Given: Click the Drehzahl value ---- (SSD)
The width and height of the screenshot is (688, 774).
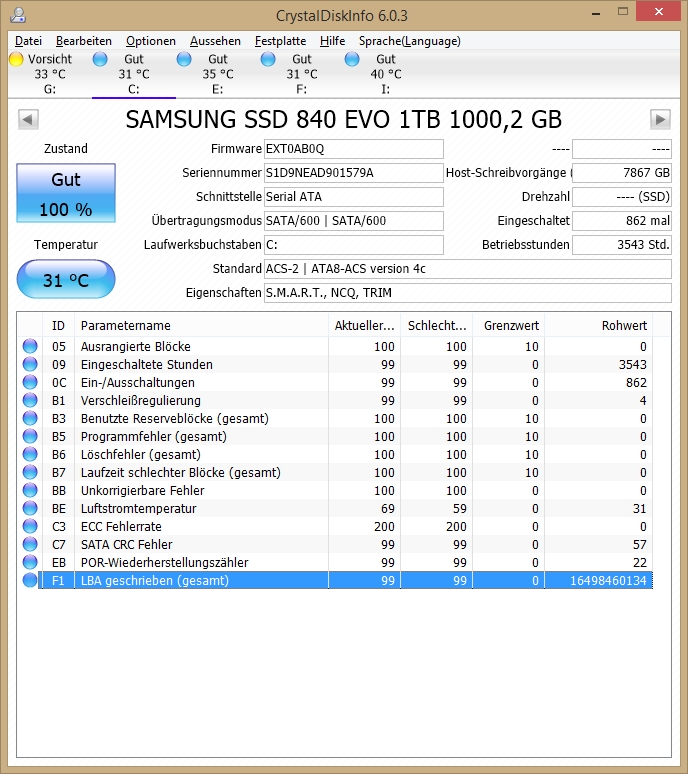Looking at the screenshot, I should tap(622, 197).
